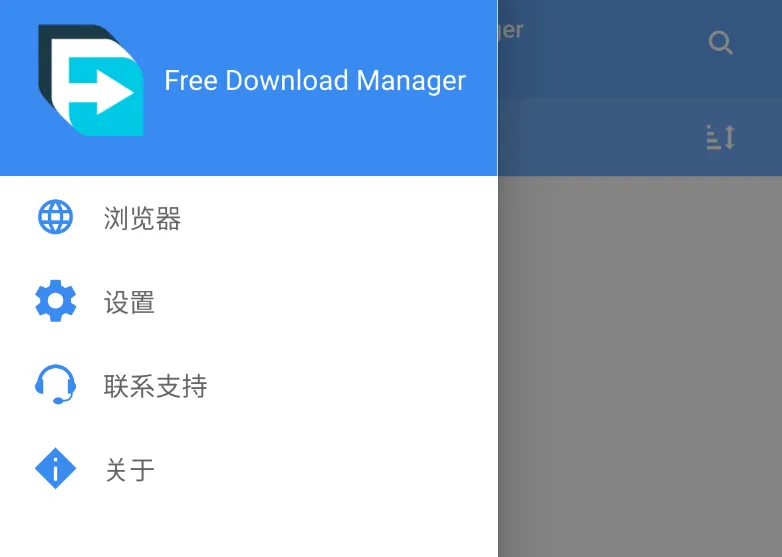
Task: Click the Free Download Manager title text
Action: 315,80
